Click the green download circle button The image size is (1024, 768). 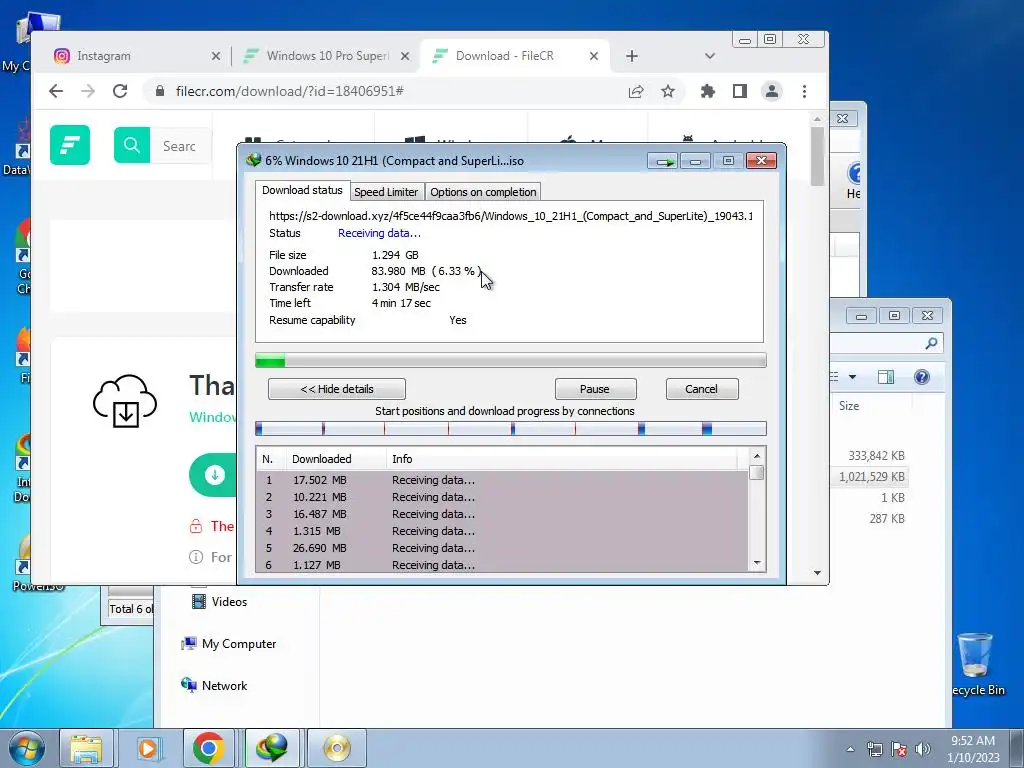(214, 475)
